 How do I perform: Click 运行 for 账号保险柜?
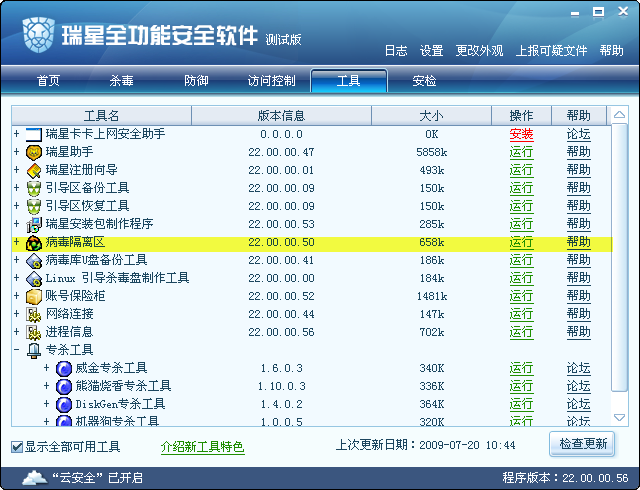521,296
